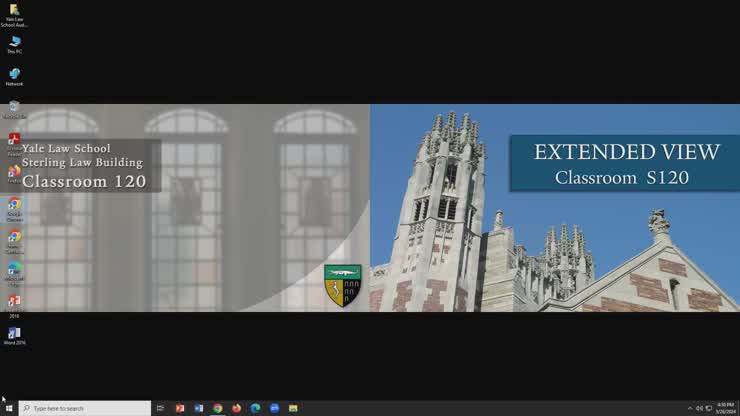Click the Windows Start button
The image size is (740, 416).
[9, 408]
